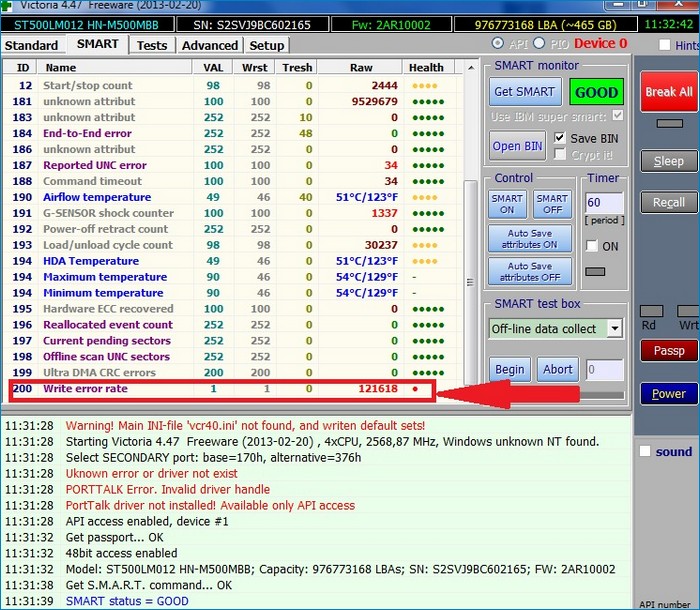
Task: Go to the Setup tab
Action: point(266,45)
